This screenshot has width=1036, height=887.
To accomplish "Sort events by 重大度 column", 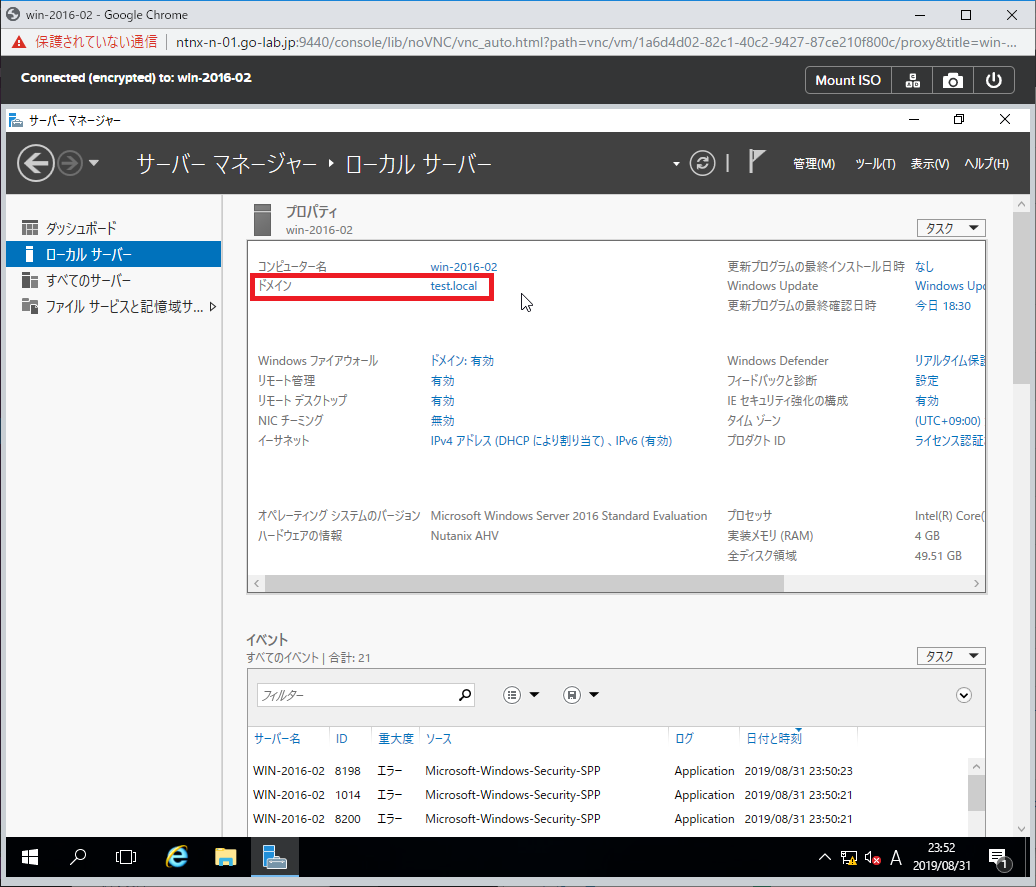I will coord(396,738).
